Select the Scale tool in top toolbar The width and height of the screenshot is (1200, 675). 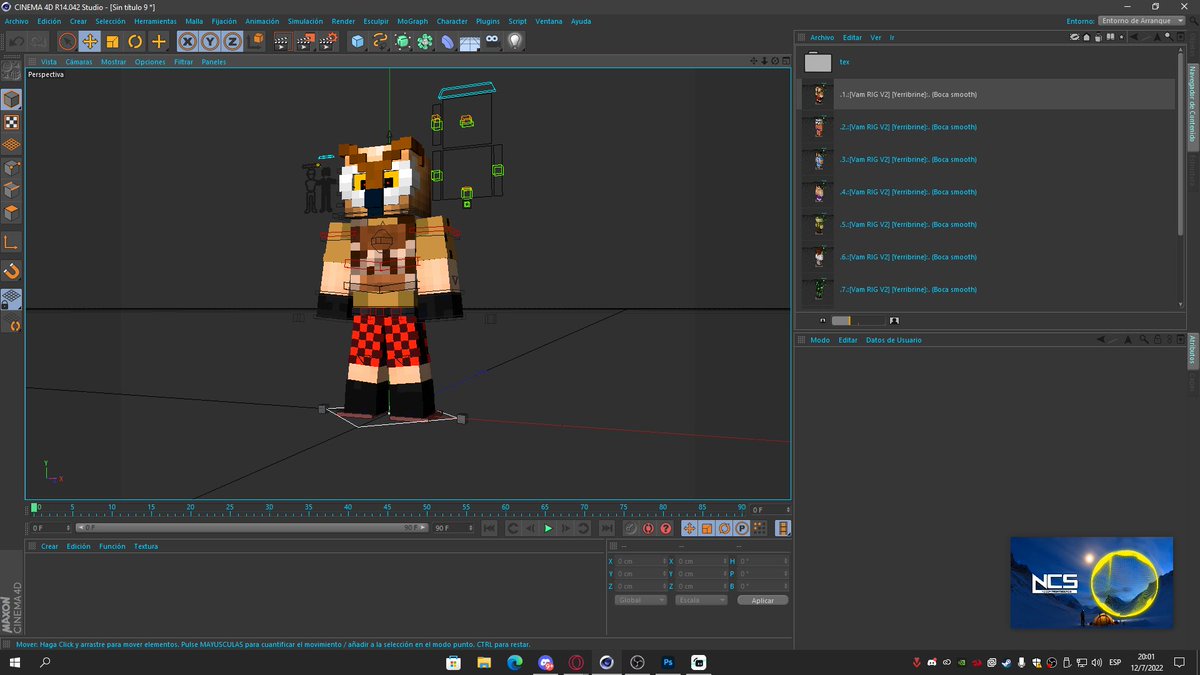point(112,41)
